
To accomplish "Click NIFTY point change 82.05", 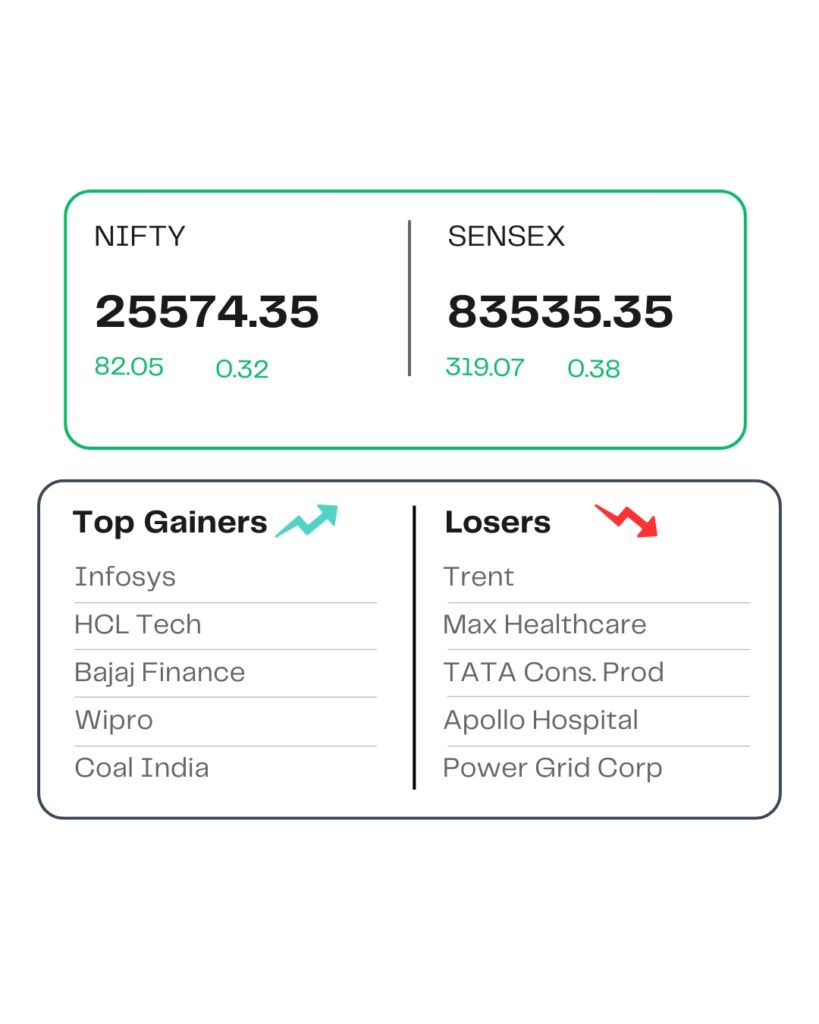I will (x=129, y=367).
